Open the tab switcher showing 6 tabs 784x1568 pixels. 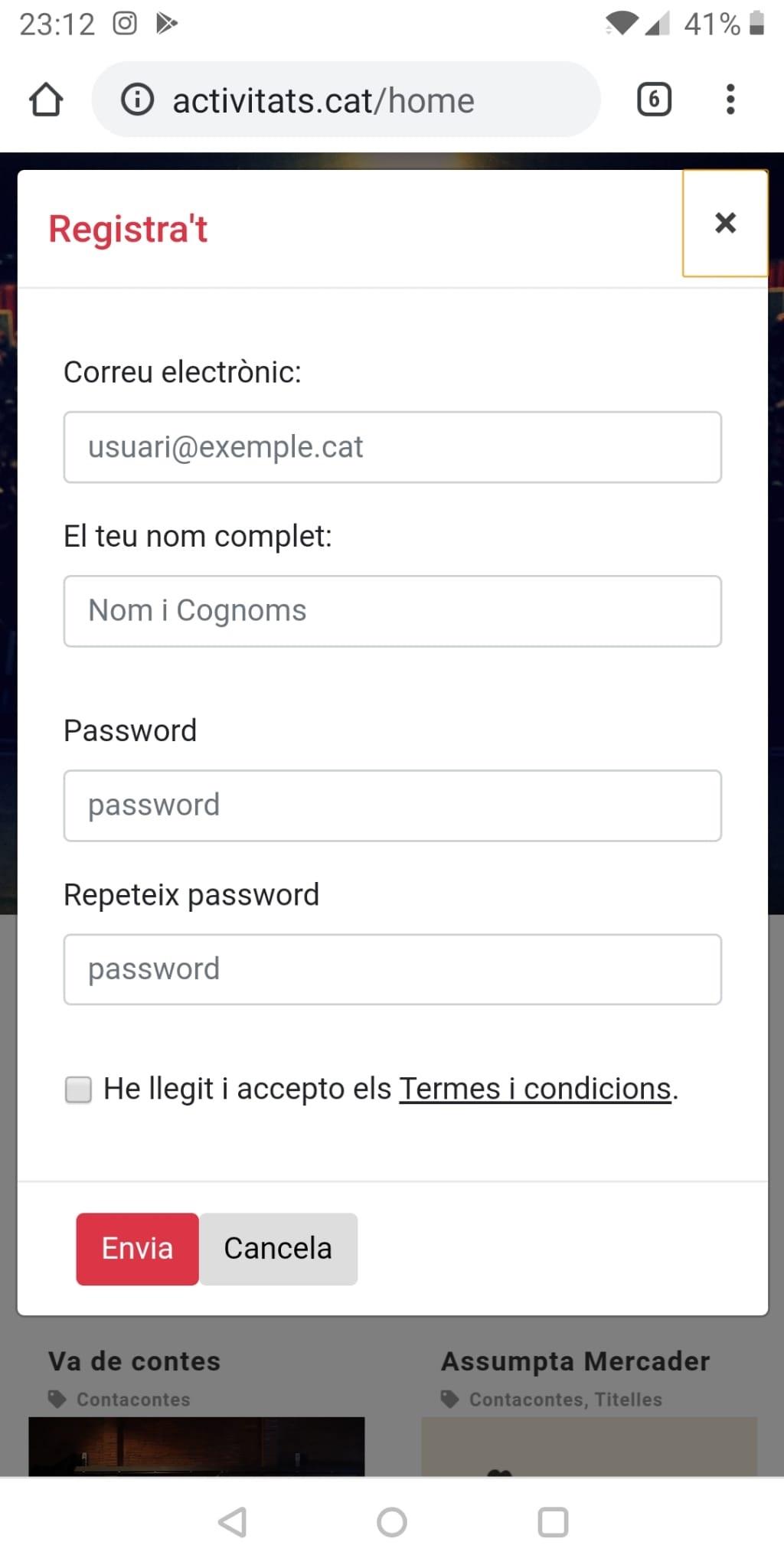click(x=654, y=100)
